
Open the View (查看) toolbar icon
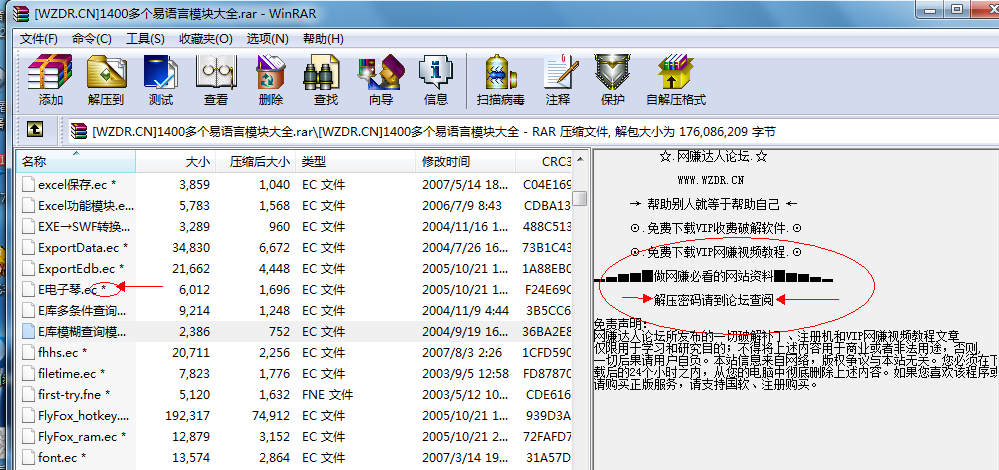[216, 80]
